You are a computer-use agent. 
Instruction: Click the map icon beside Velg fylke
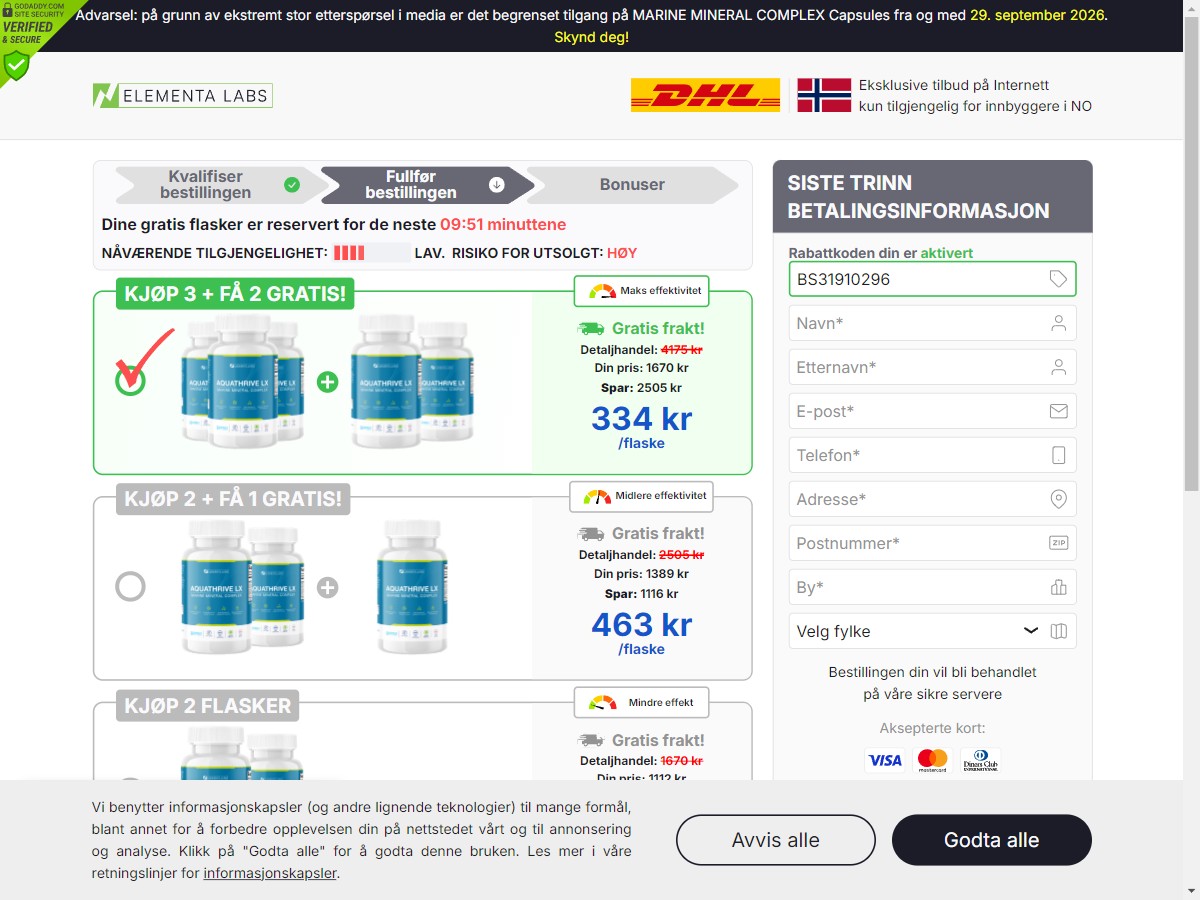coord(1059,631)
